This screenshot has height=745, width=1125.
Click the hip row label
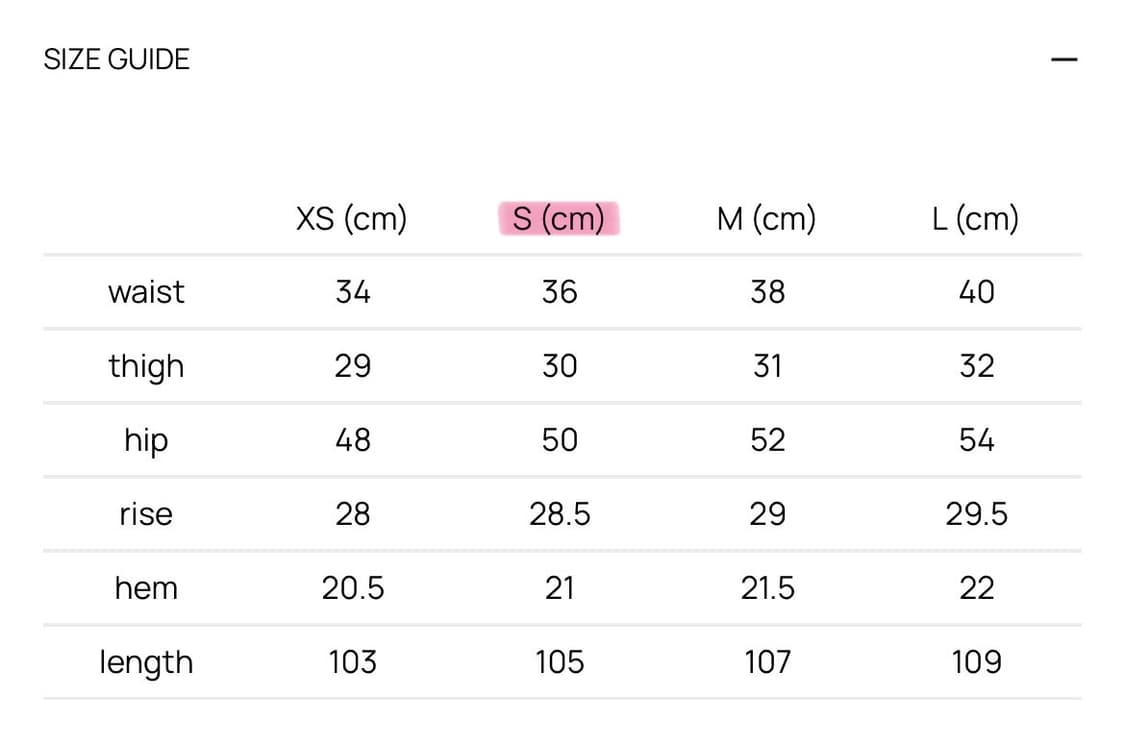pyautogui.click(x=146, y=441)
